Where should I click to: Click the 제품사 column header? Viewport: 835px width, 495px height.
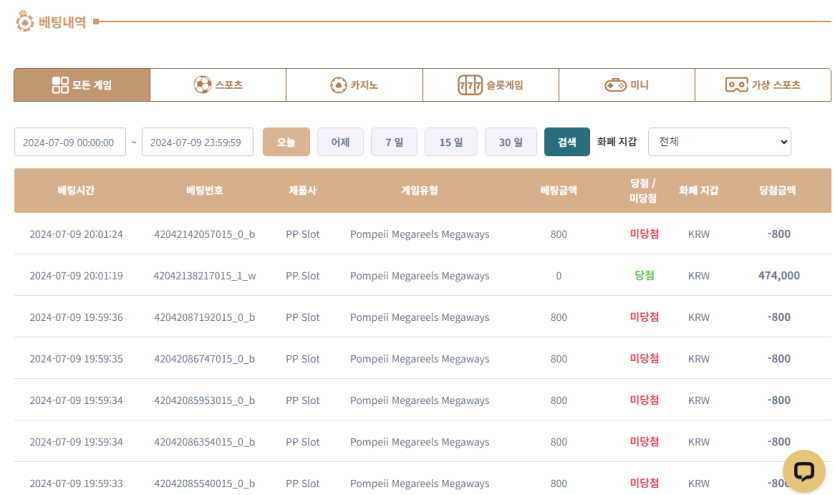pos(302,191)
